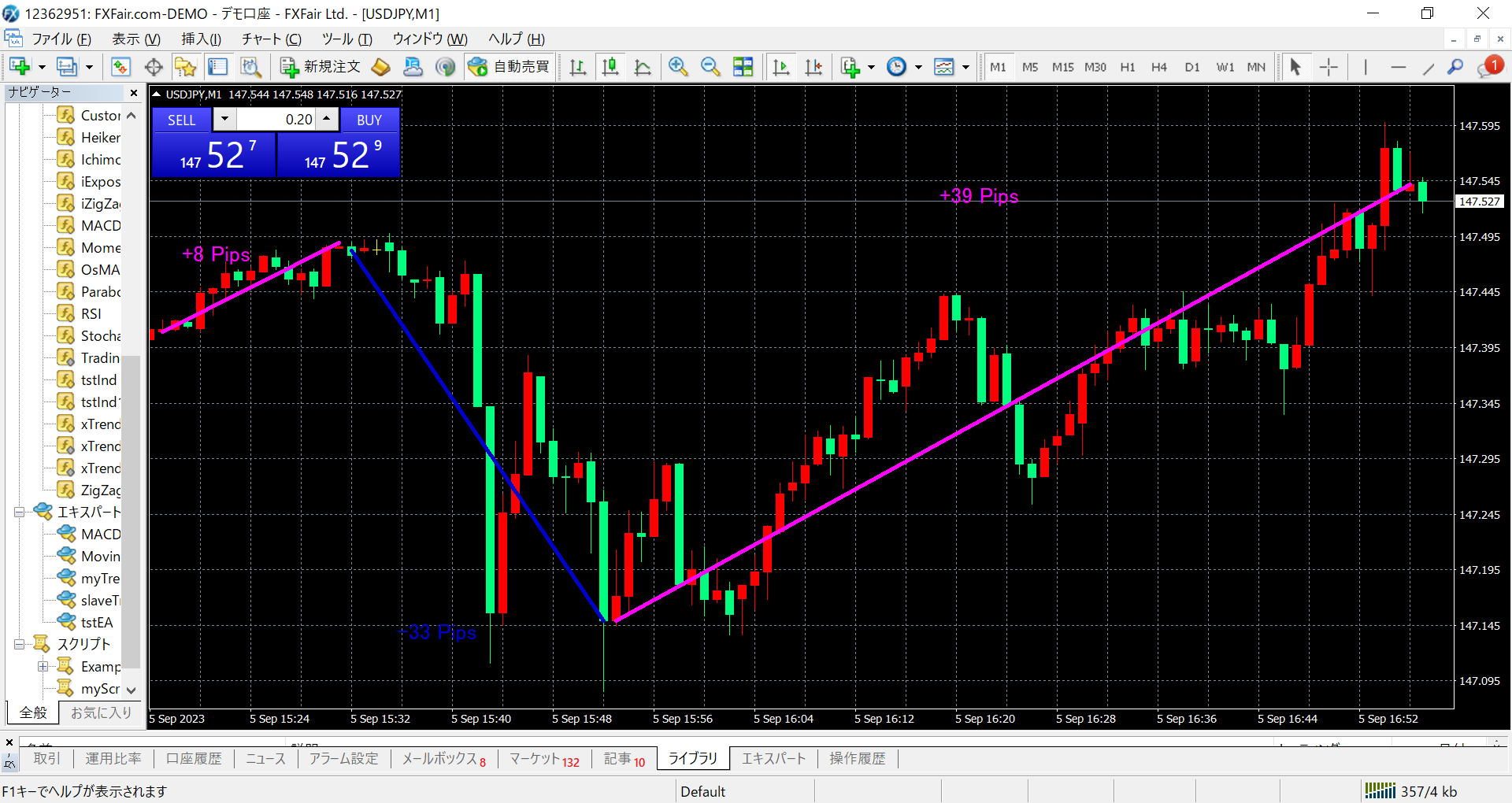Select the H4 timeframe
1512x803 pixels.
coord(1159,67)
